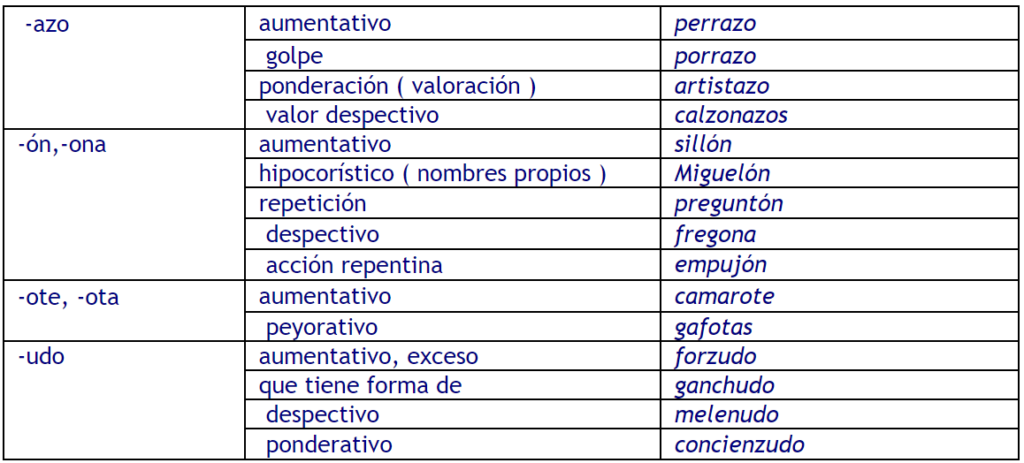
Task: Select the example word "perrazo"
Action: 715,24
